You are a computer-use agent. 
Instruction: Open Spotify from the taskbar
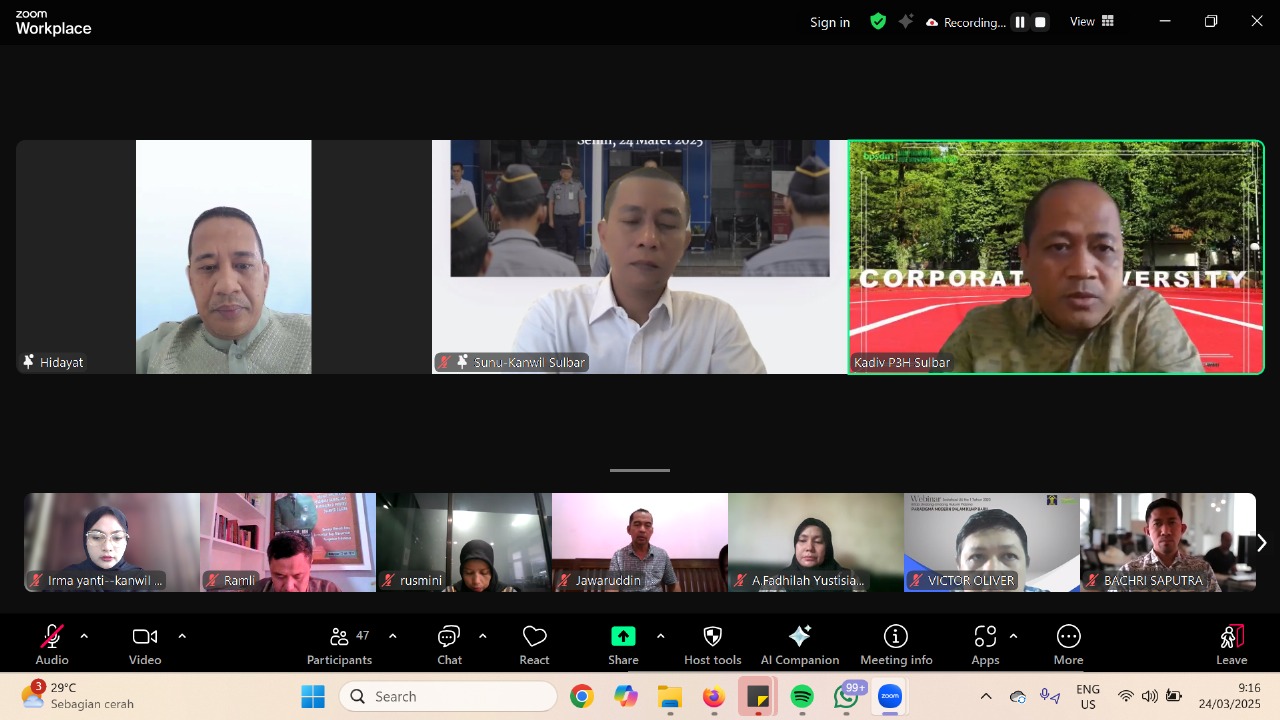point(802,697)
